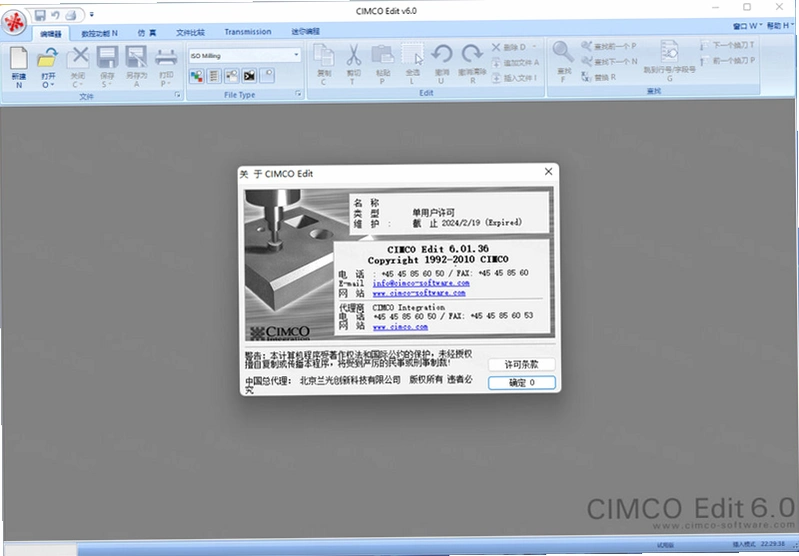799x556 pixels.
Task: Click the quick access print icon
Action: tap(71, 15)
